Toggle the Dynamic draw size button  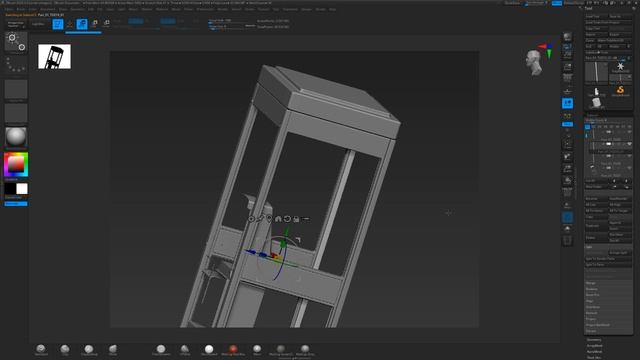[x=250, y=26]
